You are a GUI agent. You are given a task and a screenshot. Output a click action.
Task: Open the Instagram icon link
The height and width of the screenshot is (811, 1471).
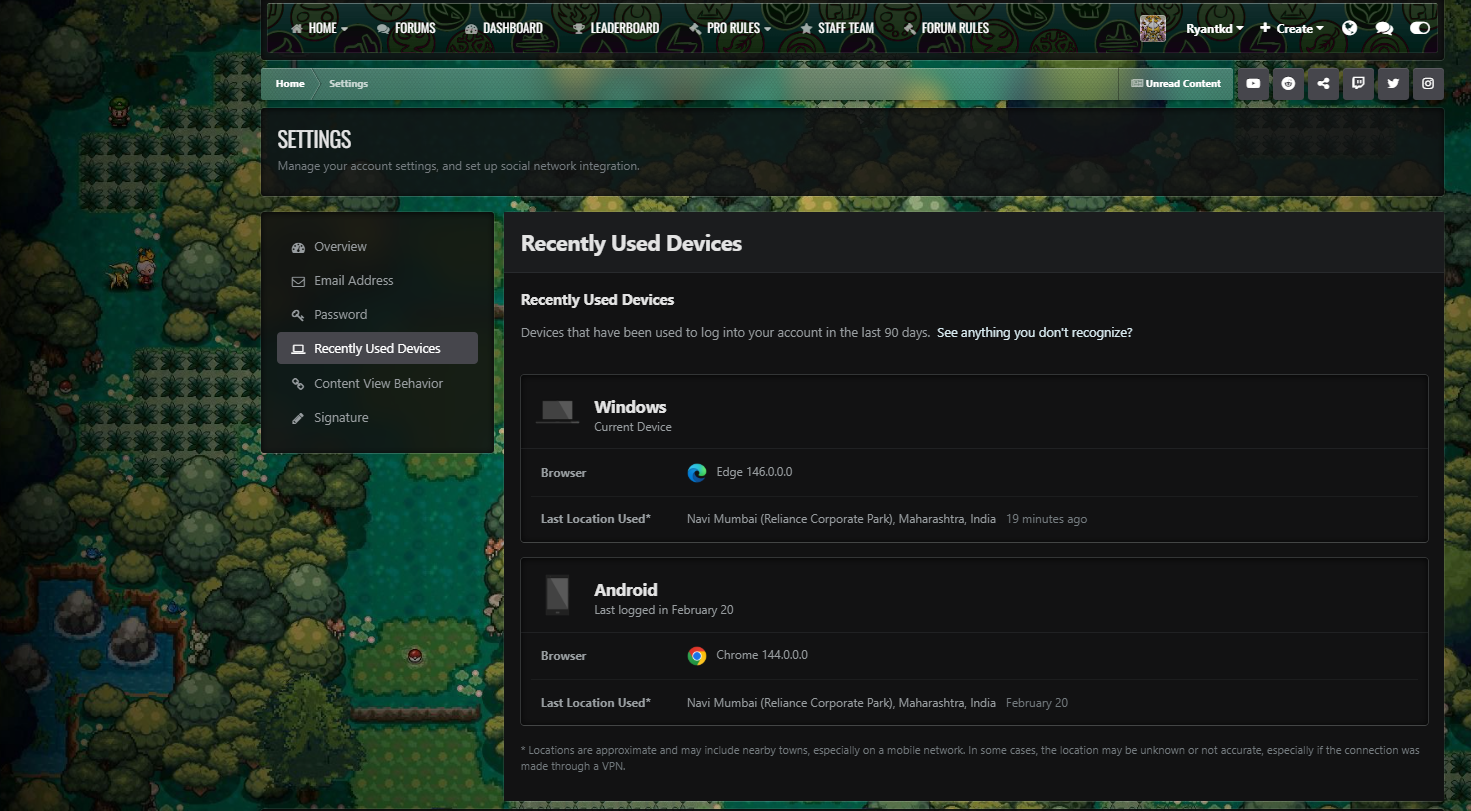1428,84
